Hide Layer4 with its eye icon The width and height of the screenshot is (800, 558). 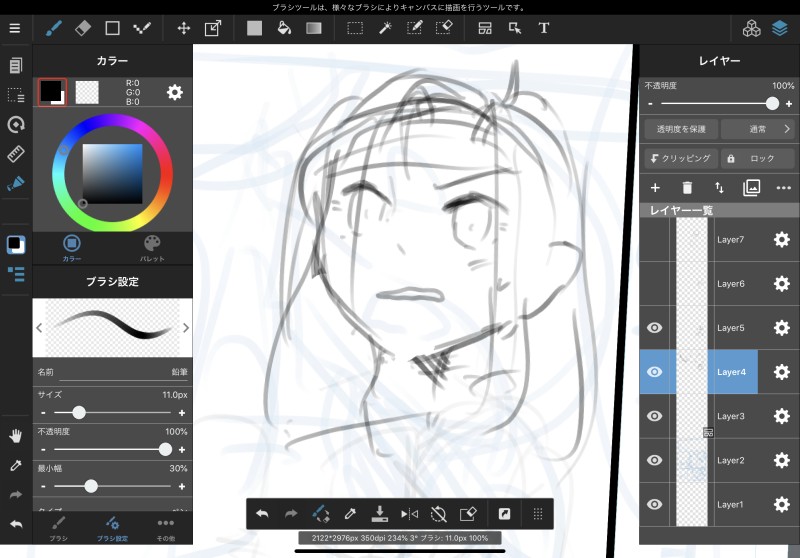(x=655, y=372)
